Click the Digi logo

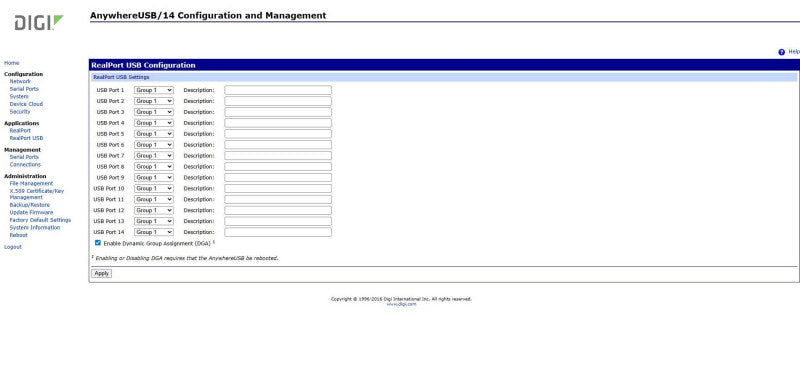point(39,22)
